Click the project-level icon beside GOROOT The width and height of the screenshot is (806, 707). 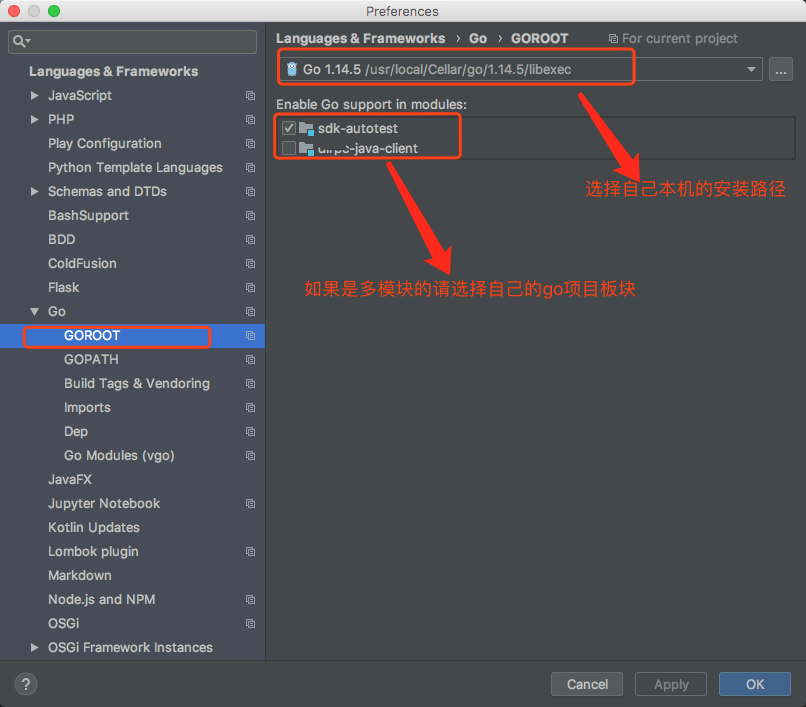coord(250,336)
